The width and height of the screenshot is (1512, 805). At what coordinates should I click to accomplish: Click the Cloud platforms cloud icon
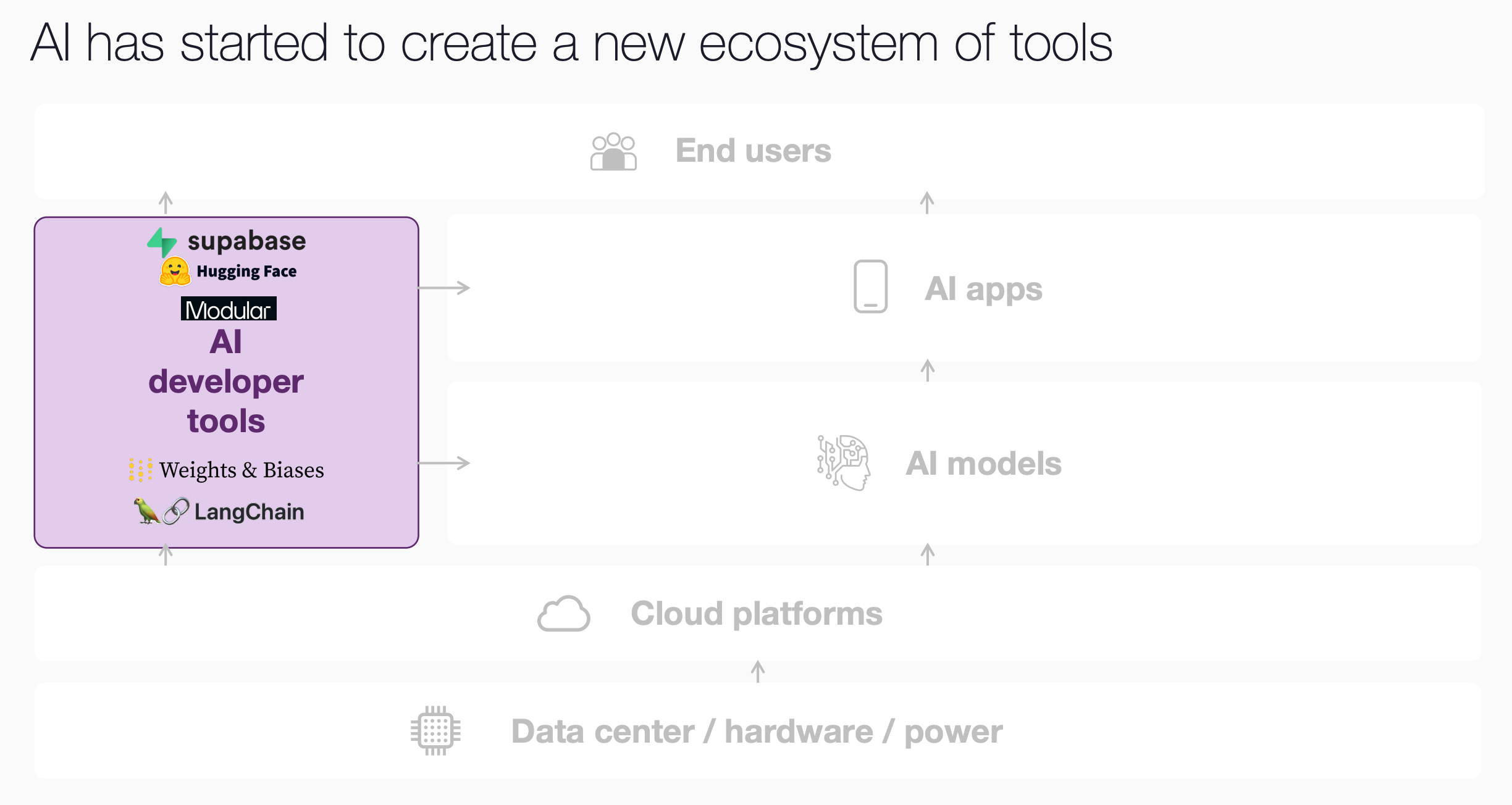click(563, 614)
